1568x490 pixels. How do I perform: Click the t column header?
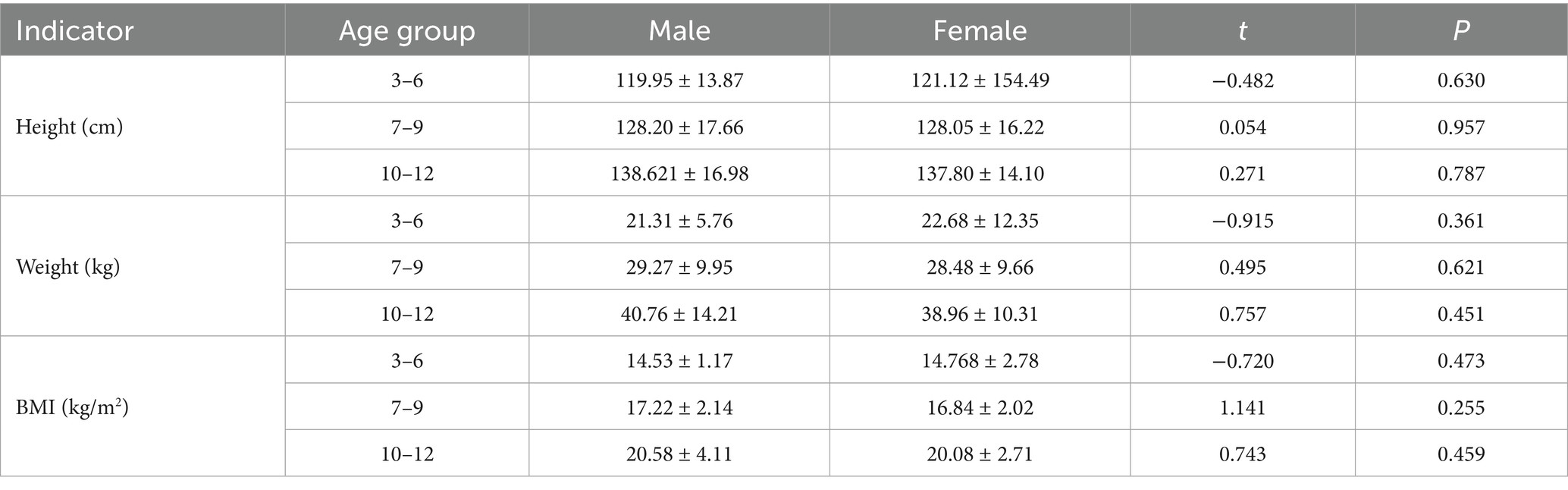1242,31
